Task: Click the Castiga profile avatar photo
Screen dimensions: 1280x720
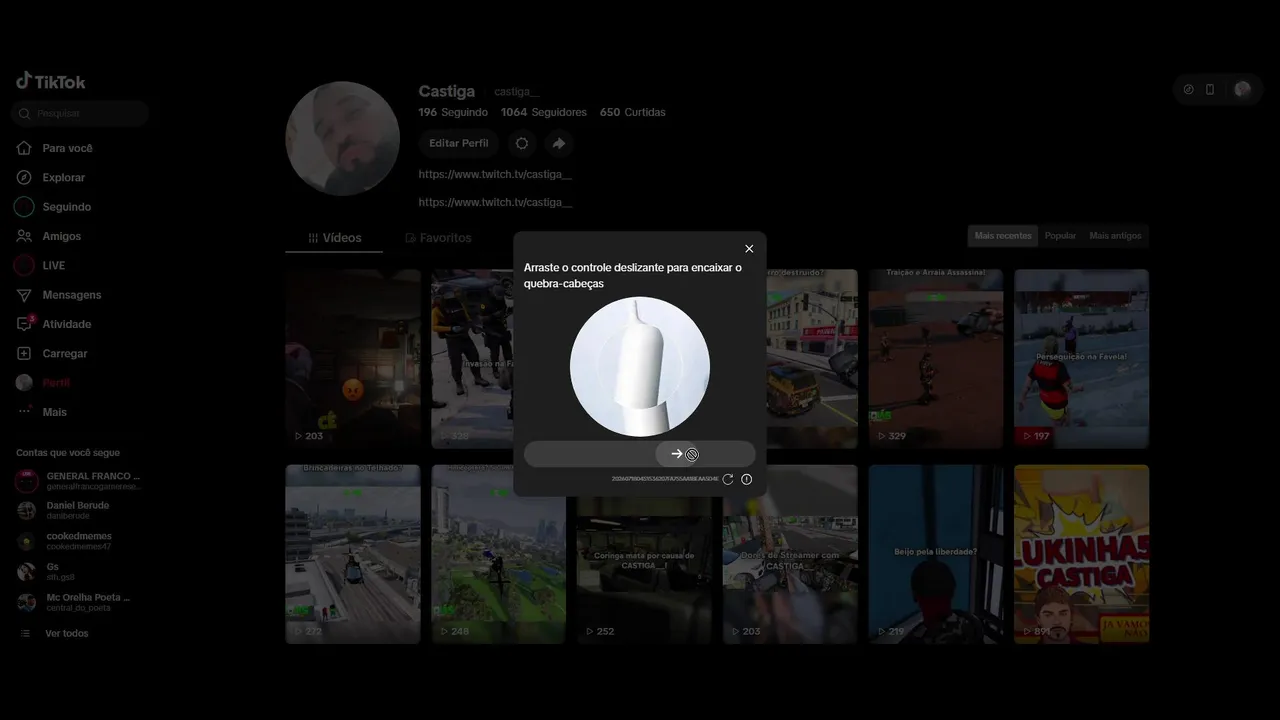Action: [343, 138]
